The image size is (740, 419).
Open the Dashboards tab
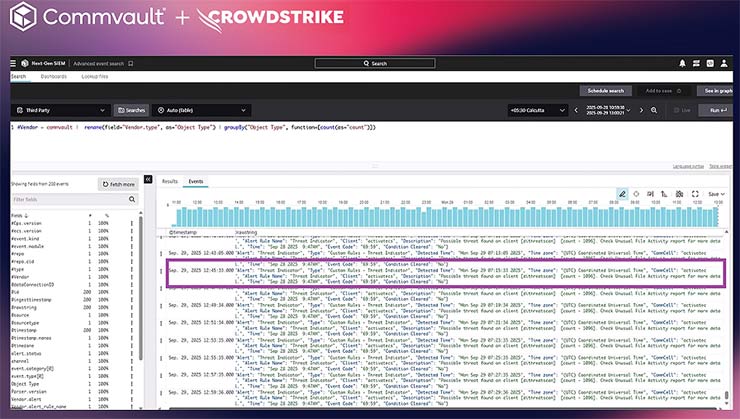[x=54, y=76]
